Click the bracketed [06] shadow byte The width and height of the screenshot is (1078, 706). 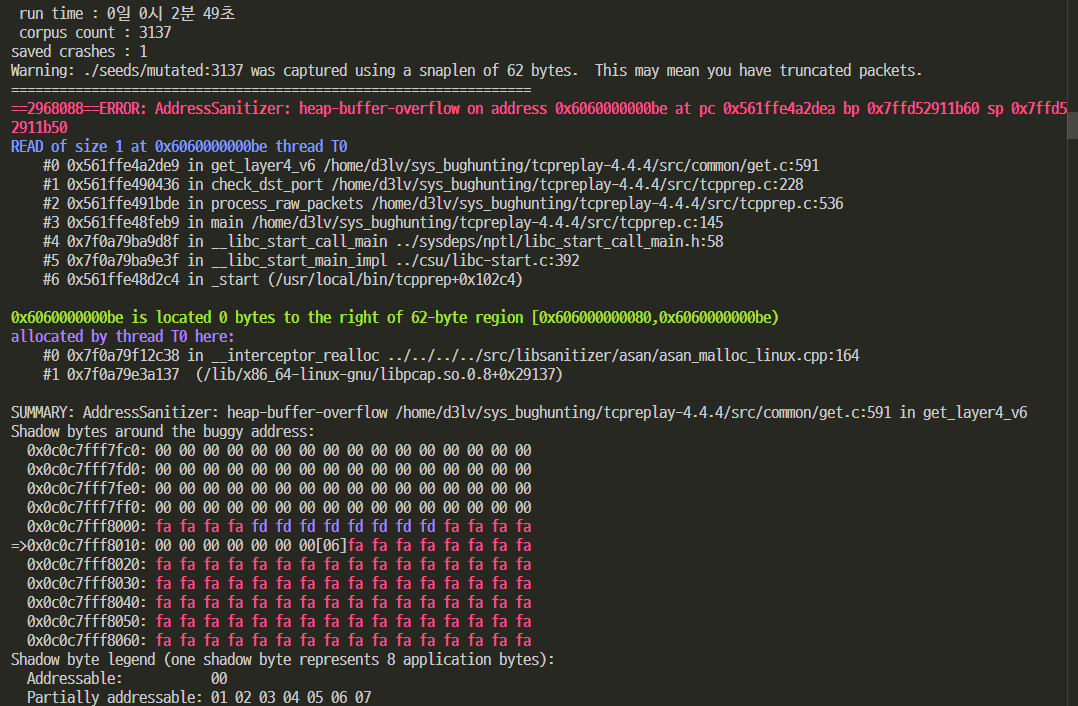pos(331,546)
